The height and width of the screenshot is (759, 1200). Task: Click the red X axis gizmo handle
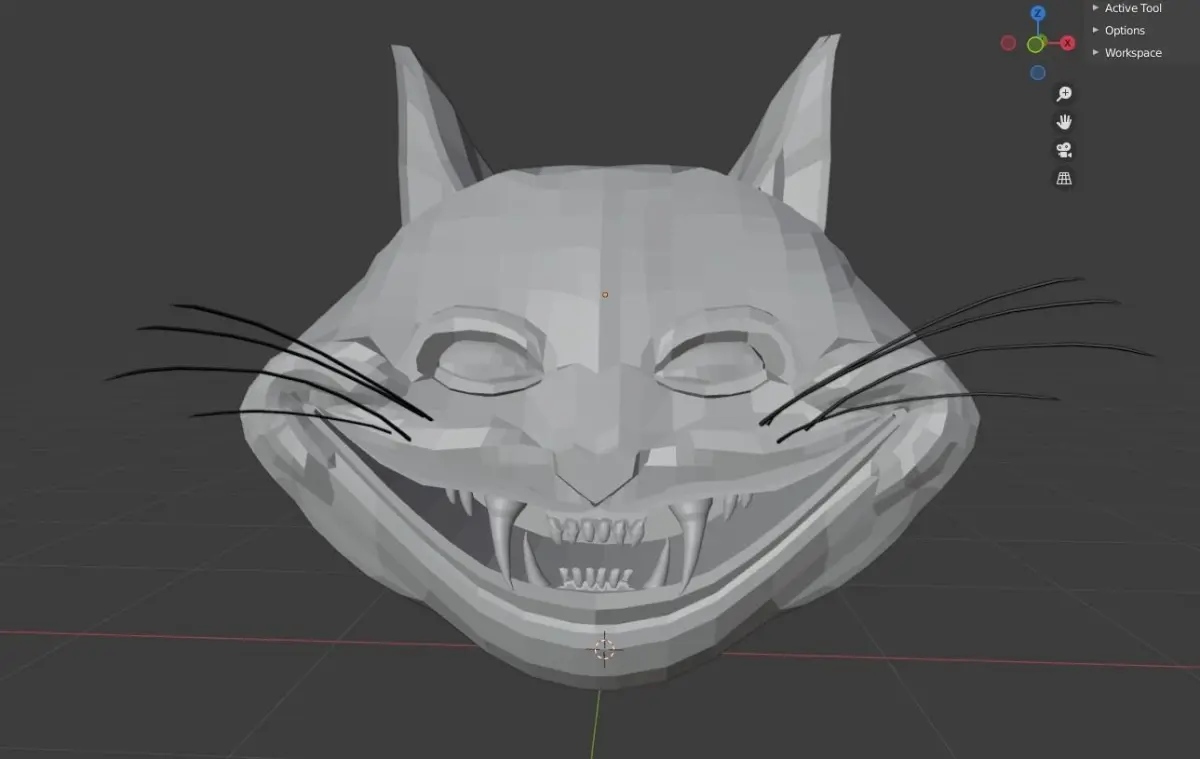[1068, 43]
